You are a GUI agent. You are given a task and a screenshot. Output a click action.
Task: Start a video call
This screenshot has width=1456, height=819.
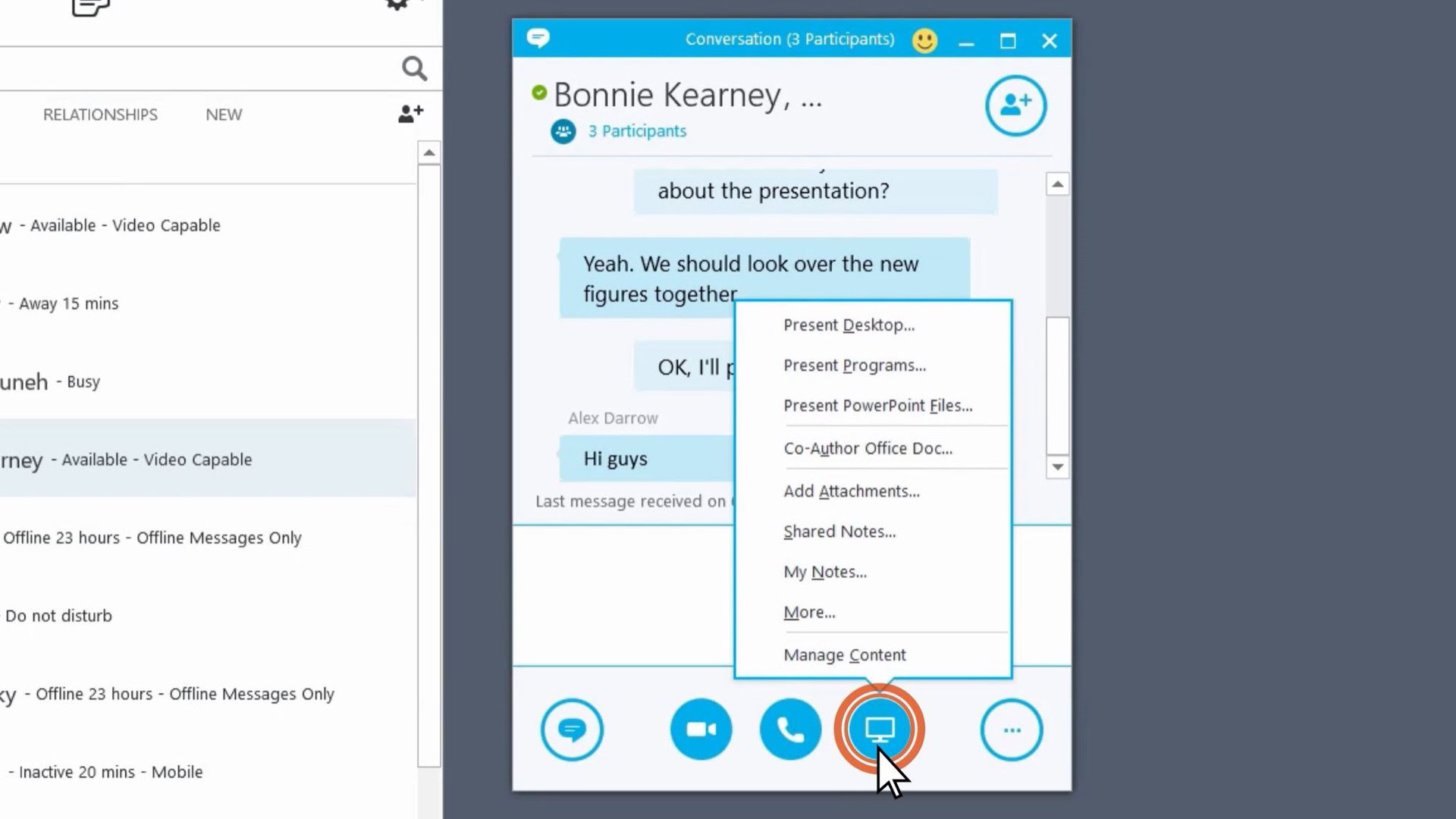point(700,729)
